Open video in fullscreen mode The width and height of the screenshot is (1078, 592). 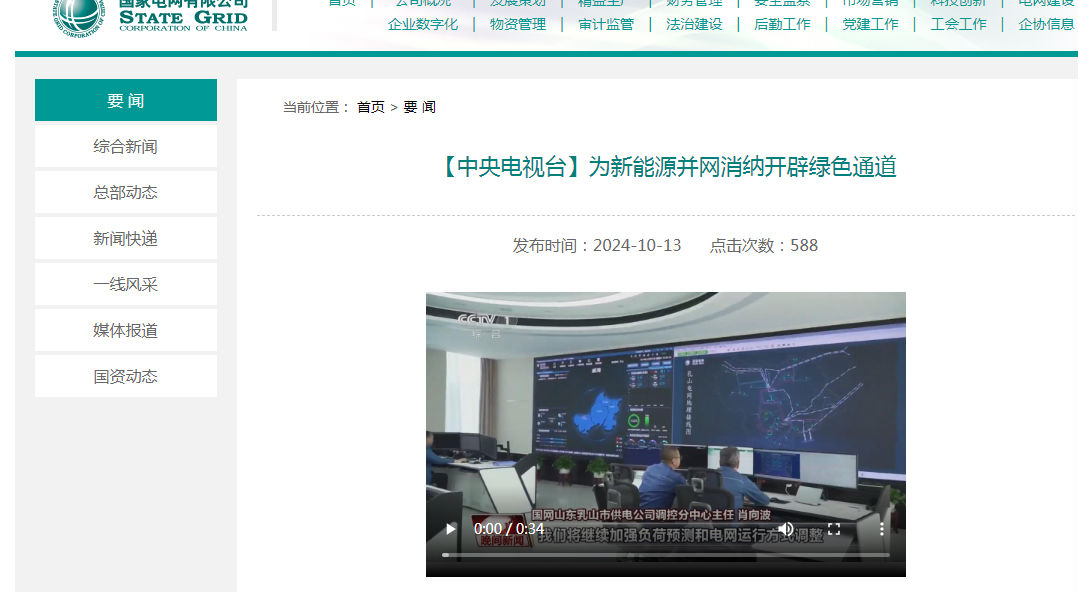click(x=834, y=529)
